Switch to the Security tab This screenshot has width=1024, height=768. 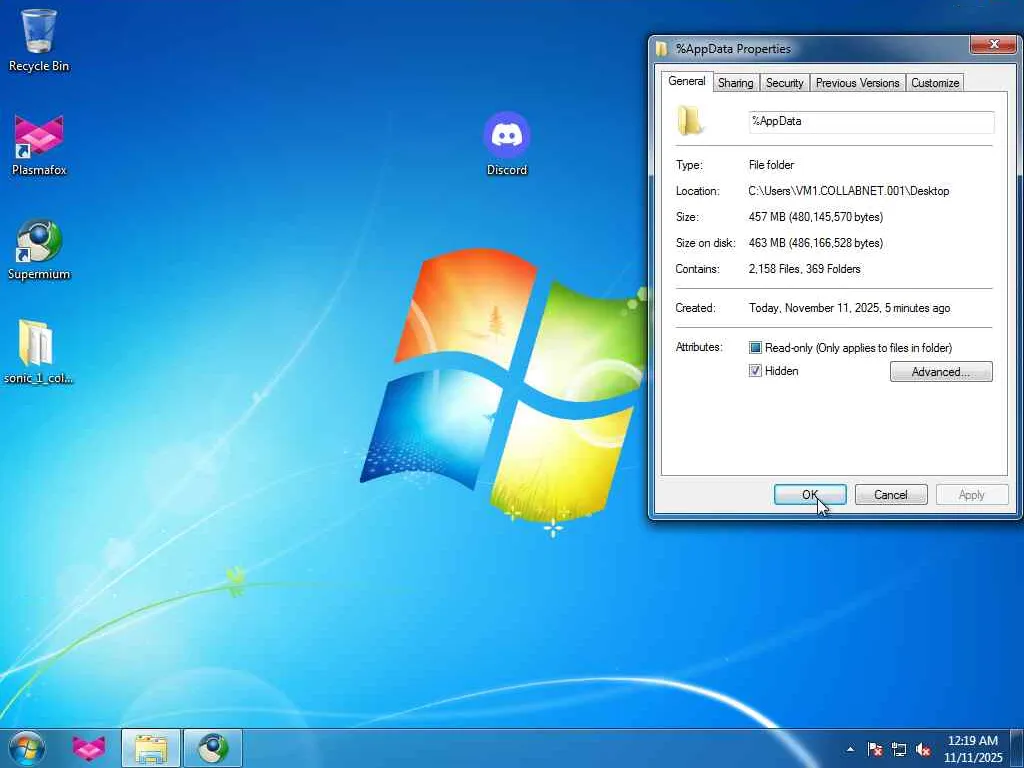[x=784, y=83]
